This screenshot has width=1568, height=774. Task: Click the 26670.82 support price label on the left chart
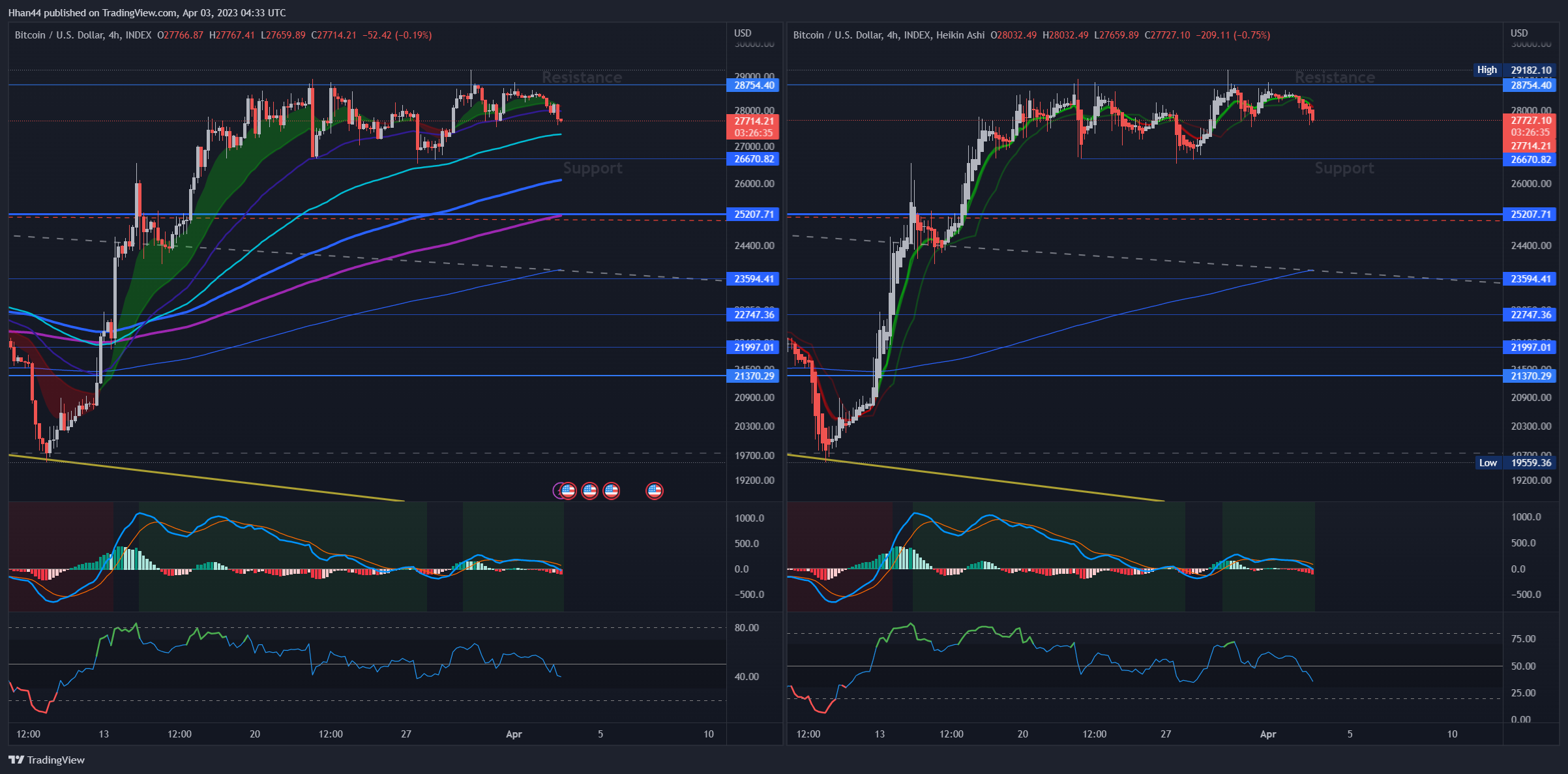[754, 159]
